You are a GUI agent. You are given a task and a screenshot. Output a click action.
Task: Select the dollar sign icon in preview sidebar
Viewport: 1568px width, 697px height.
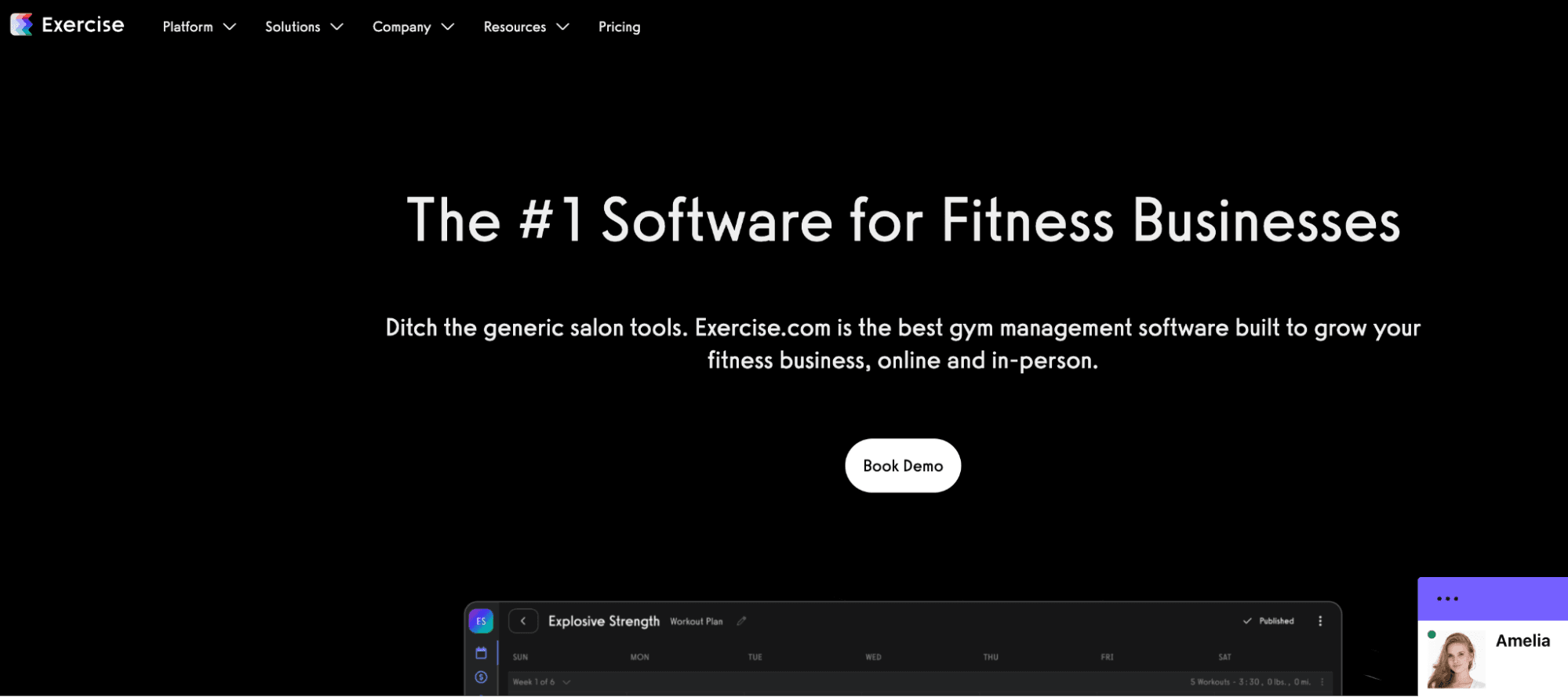pyautogui.click(x=481, y=677)
